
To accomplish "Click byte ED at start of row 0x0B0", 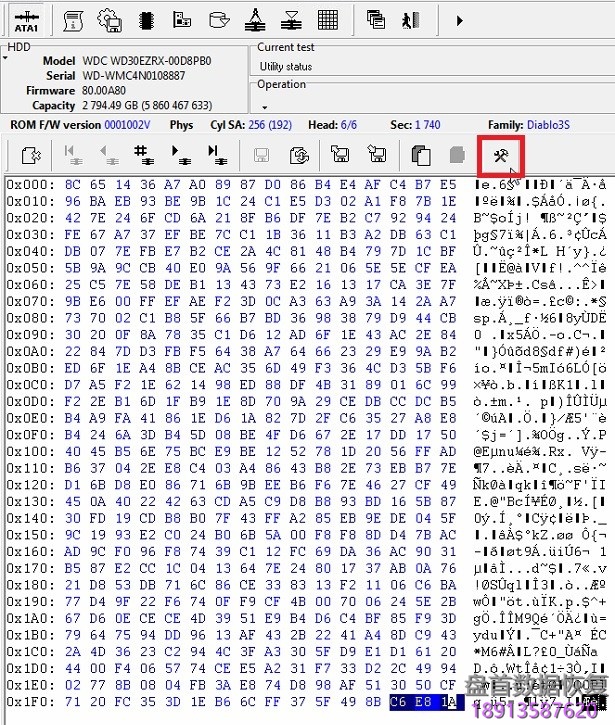I will pyautogui.click(x=73, y=369).
